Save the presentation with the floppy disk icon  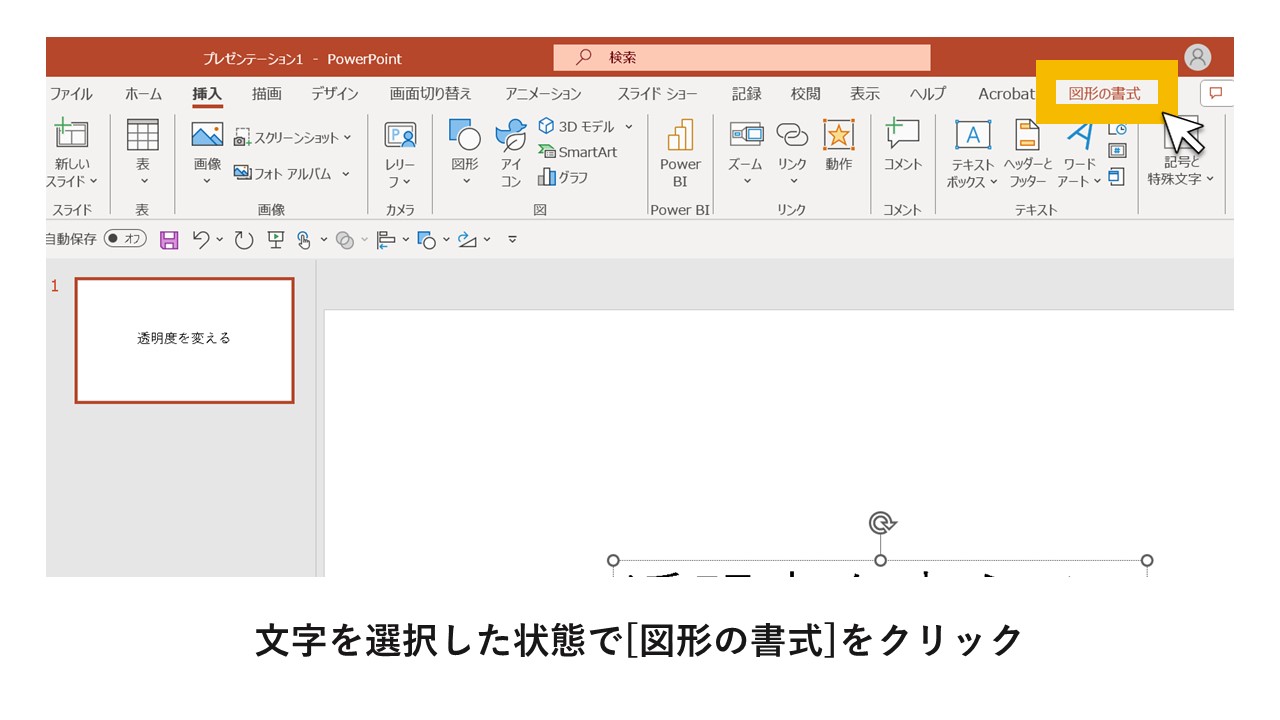pyautogui.click(x=169, y=239)
